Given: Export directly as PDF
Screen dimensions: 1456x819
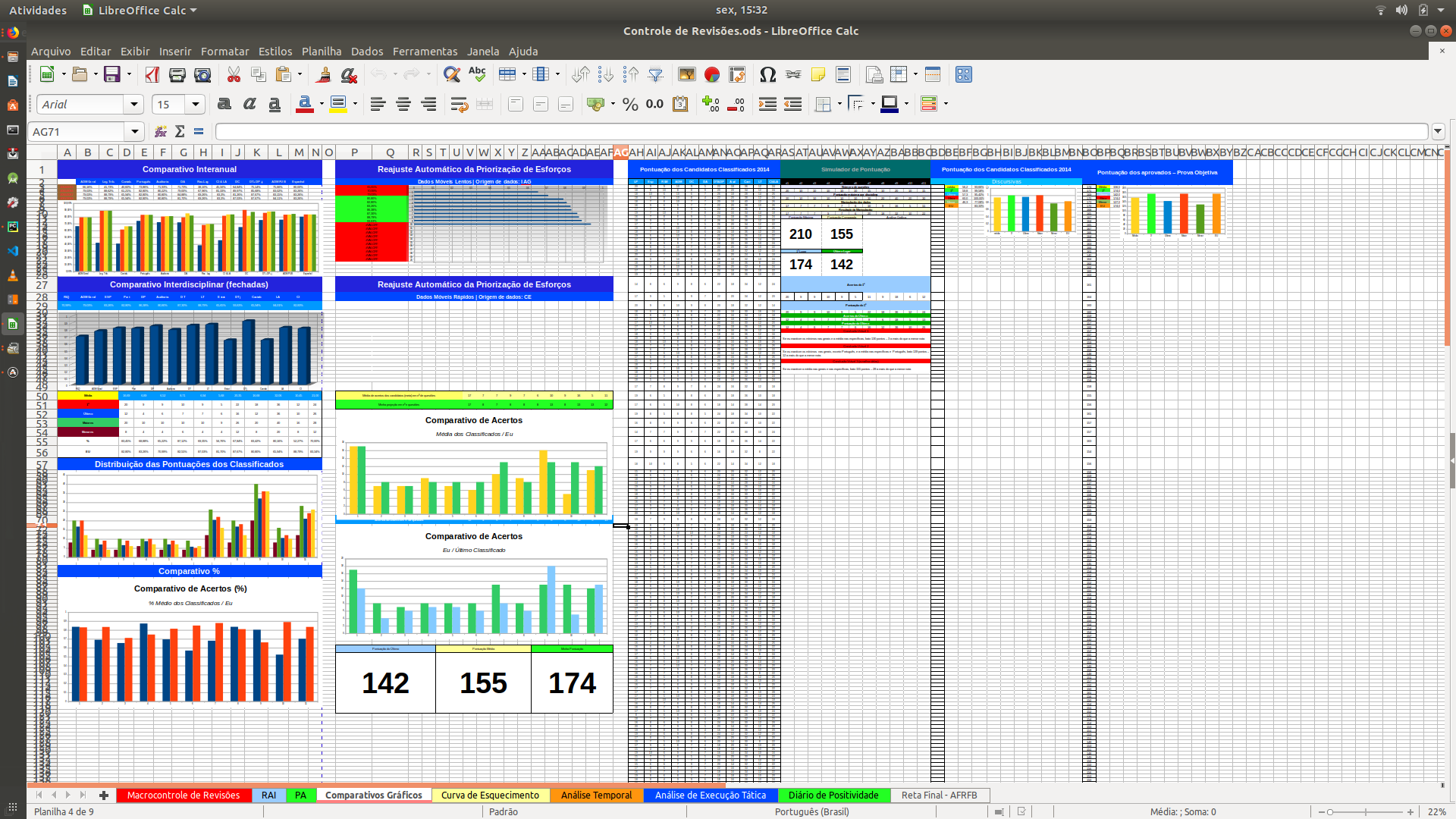Looking at the screenshot, I should click(x=152, y=74).
